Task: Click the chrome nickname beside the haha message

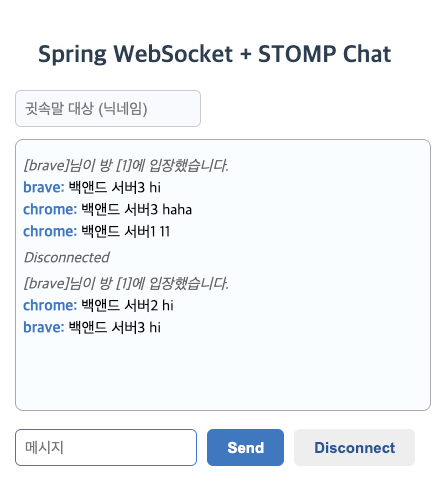Action: click(x=50, y=209)
